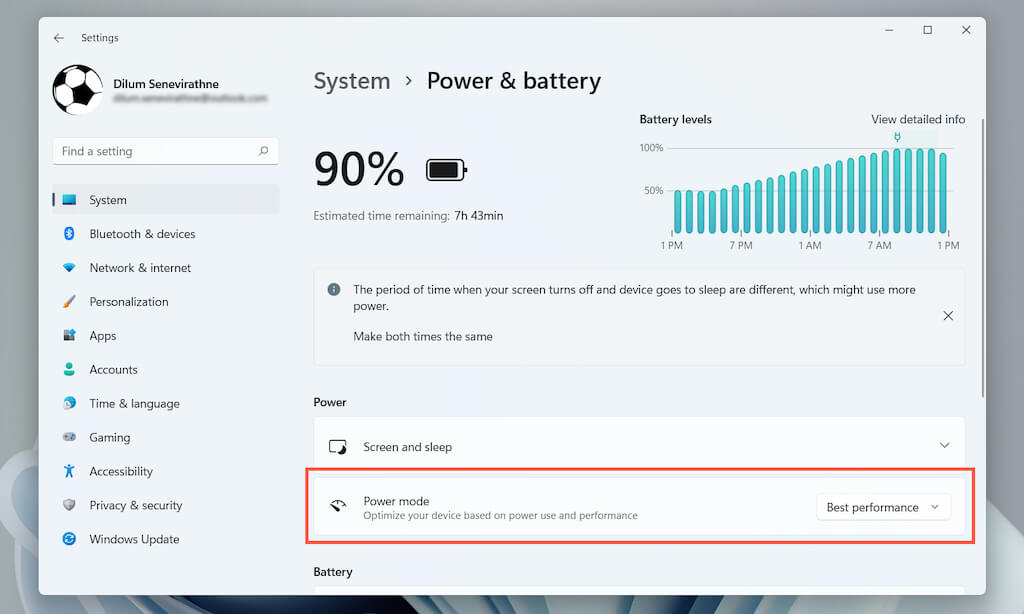The width and height of the screenshot is (1024, 614).
Task: Click the Network & internet Wi-Fi icon
Action: [70, 268]
